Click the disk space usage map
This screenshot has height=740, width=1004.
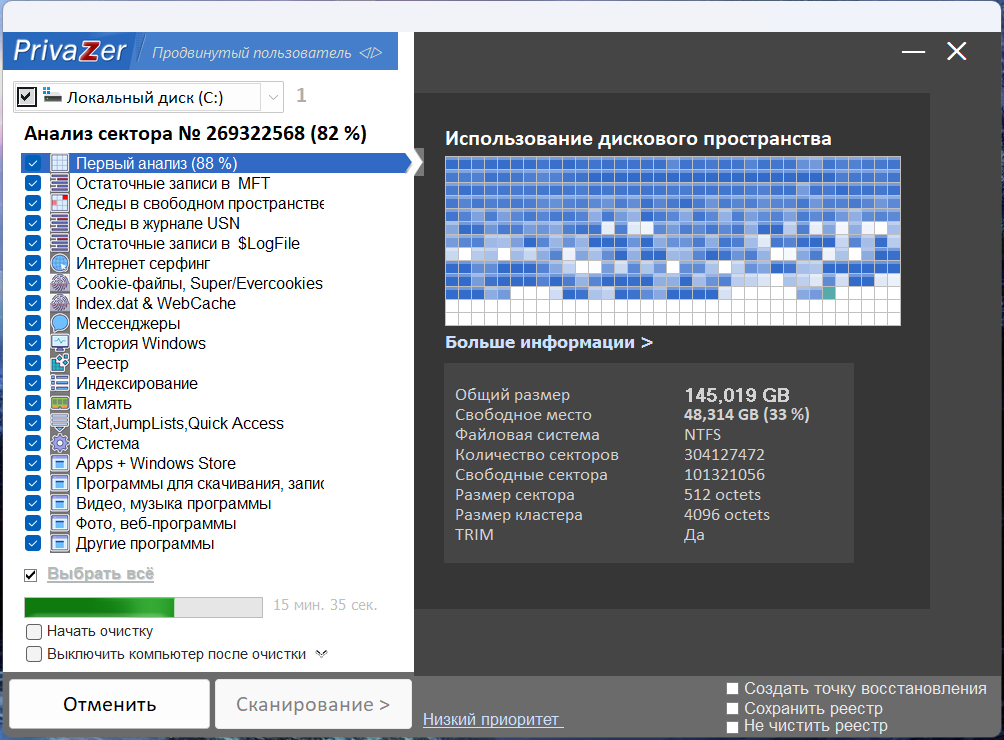tap(673, 241)
